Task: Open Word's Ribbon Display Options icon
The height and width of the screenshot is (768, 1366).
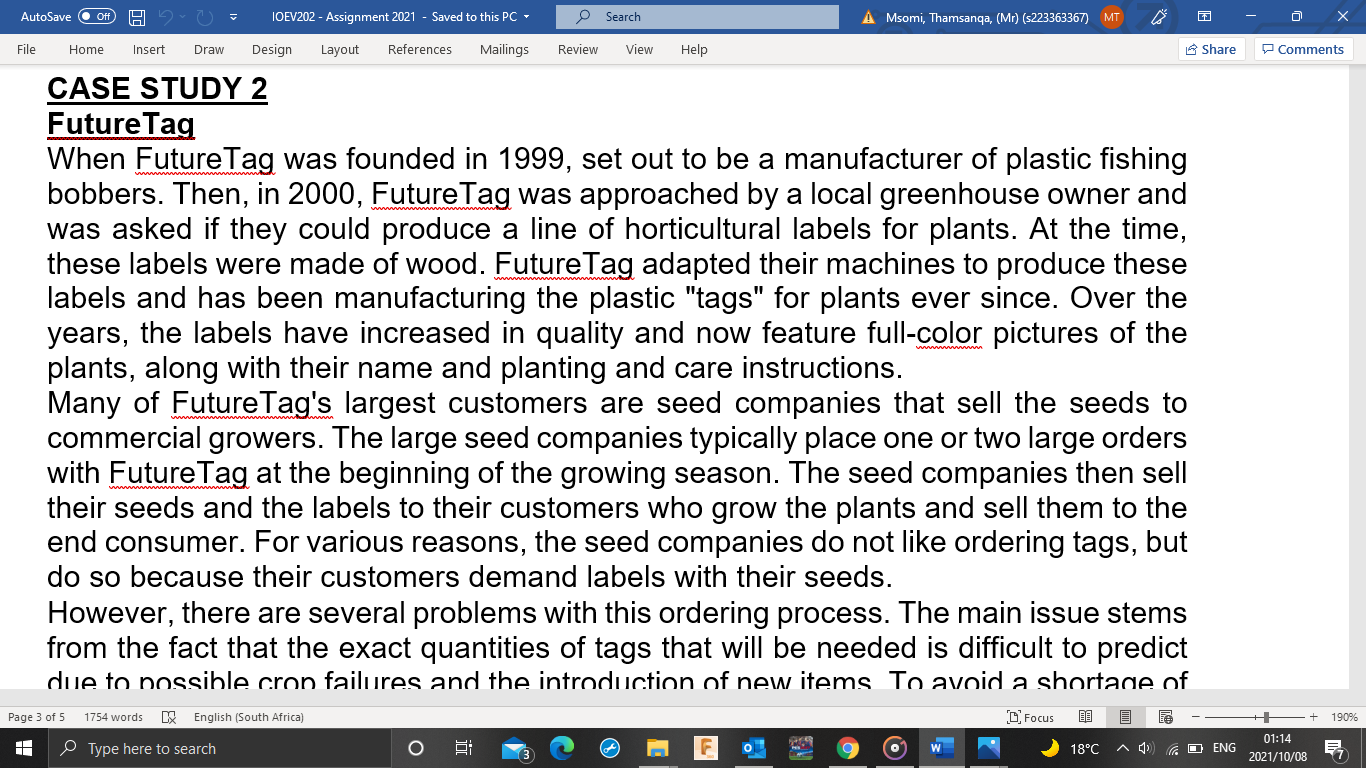Action: point(1203,16)
